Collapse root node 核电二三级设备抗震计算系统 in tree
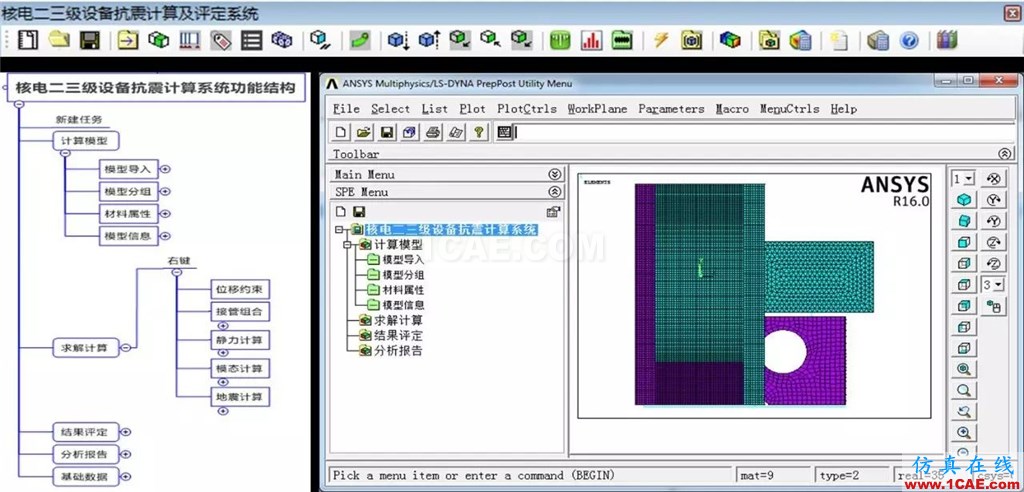Viewport: 1024px width, 492px height. tap(338, 229)
